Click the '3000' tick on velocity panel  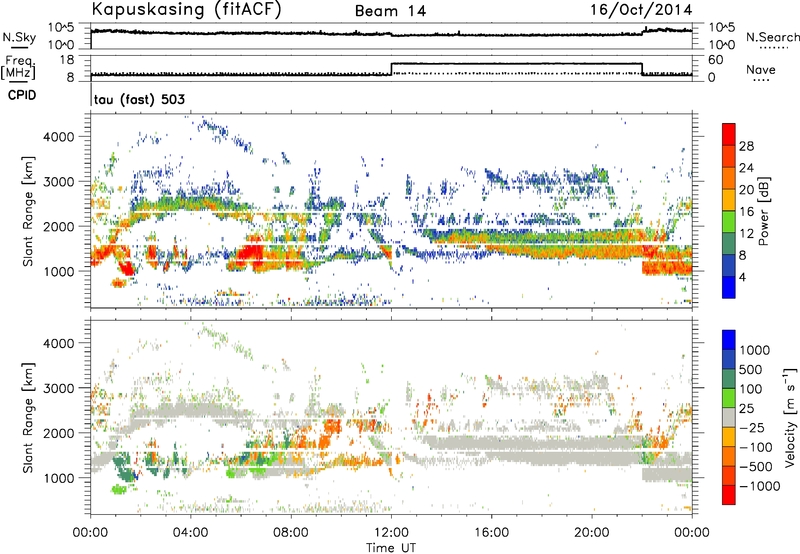tap(59, 388)
